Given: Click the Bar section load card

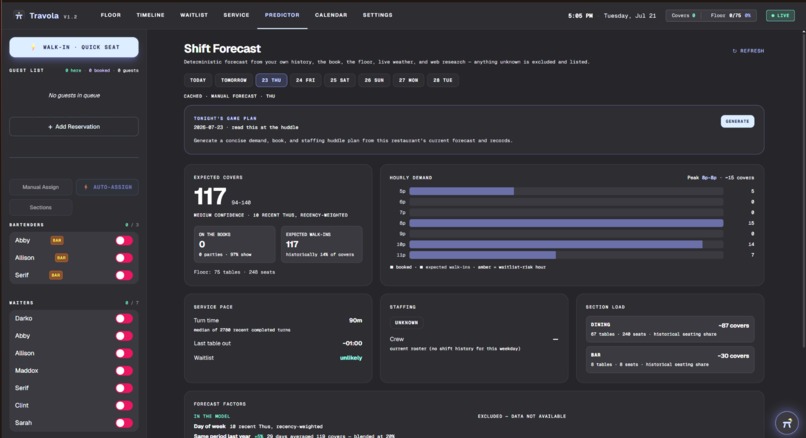Looking at the screenshot, I should point(670,359).
